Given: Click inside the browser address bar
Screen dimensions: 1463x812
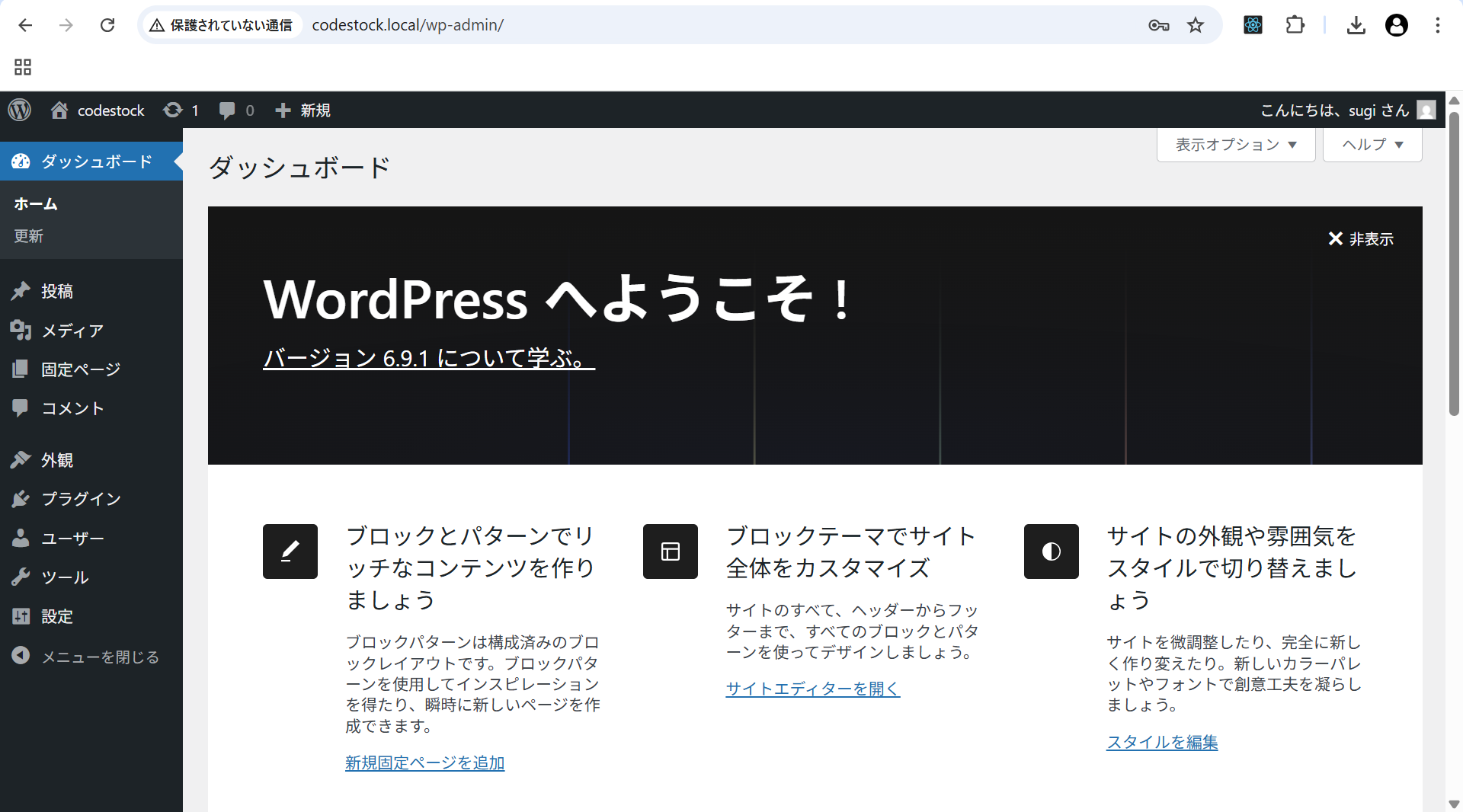Looking at the screenshot, I should [533, 25].
